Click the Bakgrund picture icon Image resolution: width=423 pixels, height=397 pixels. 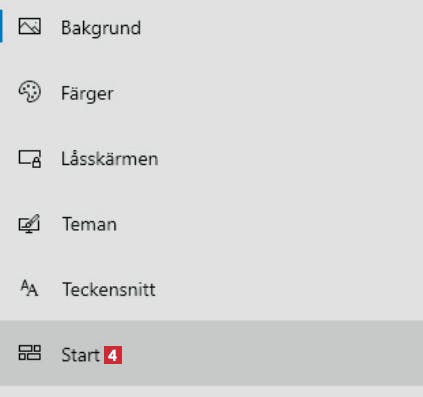click(x=29, y=26)
